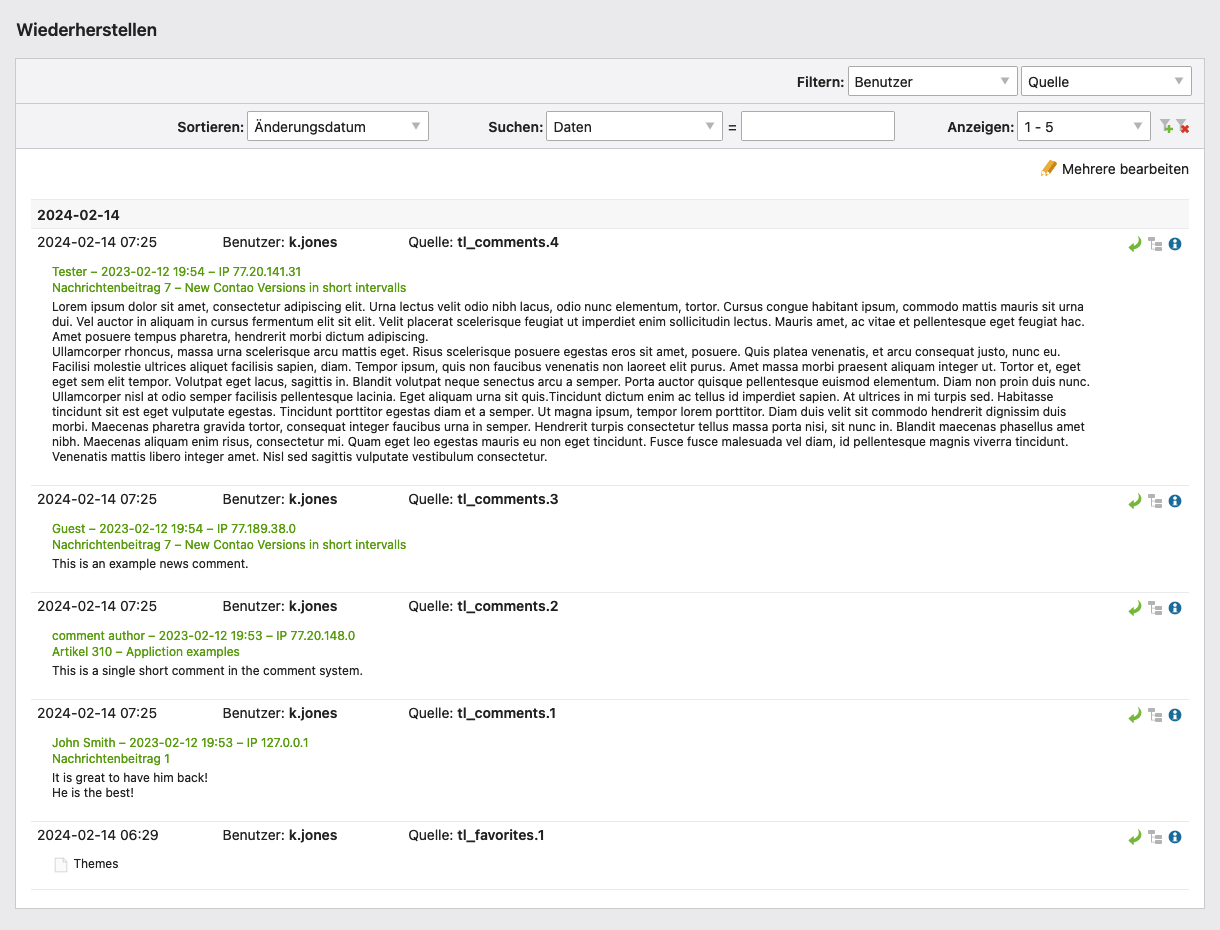This screenshot has width=1220, height=930.
Task: Restore the tl_comments.4 entry
Action: pyautogui.click(x=1135, y=244)
